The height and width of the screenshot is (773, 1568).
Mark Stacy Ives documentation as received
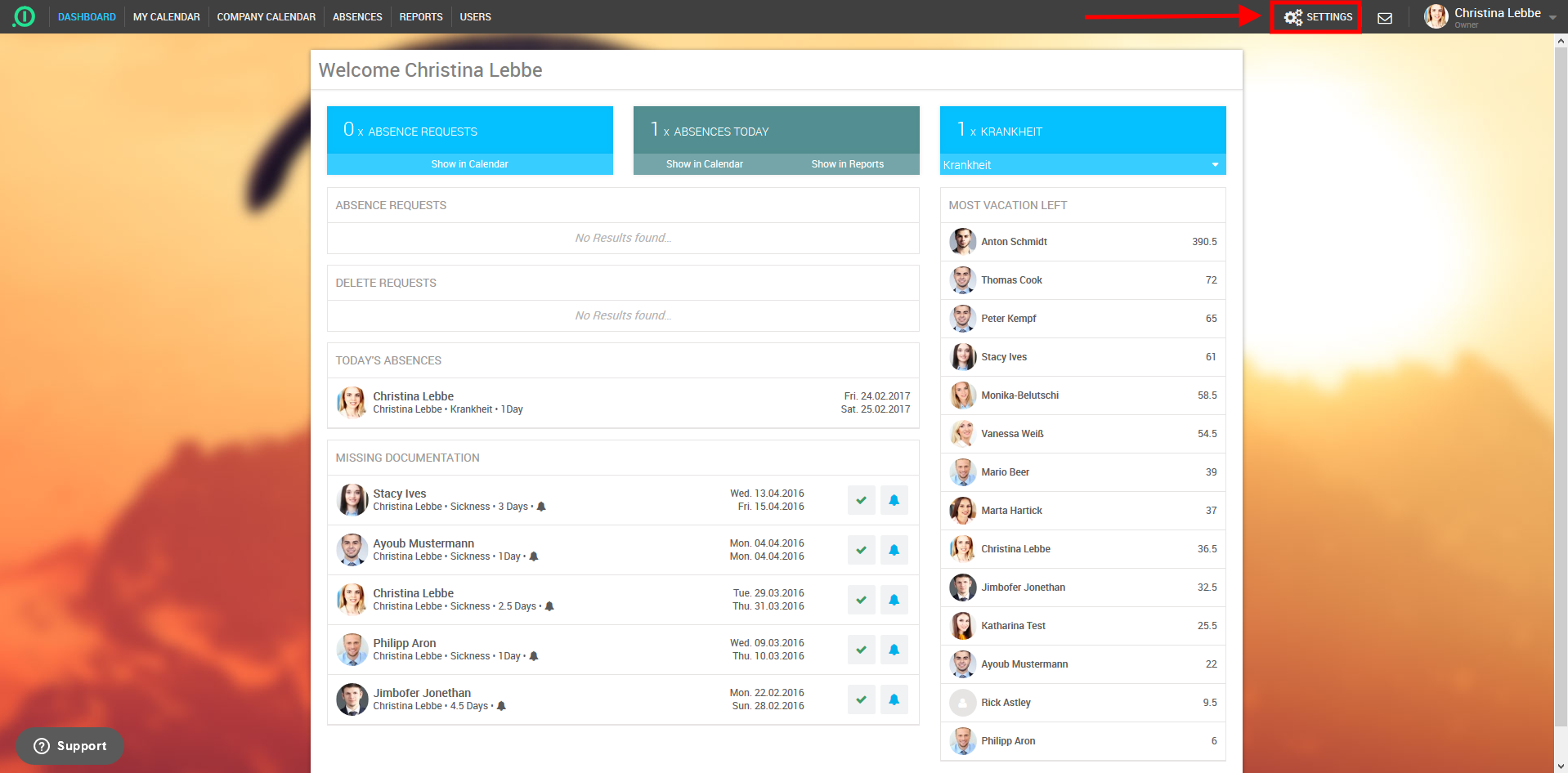[861, 500]
